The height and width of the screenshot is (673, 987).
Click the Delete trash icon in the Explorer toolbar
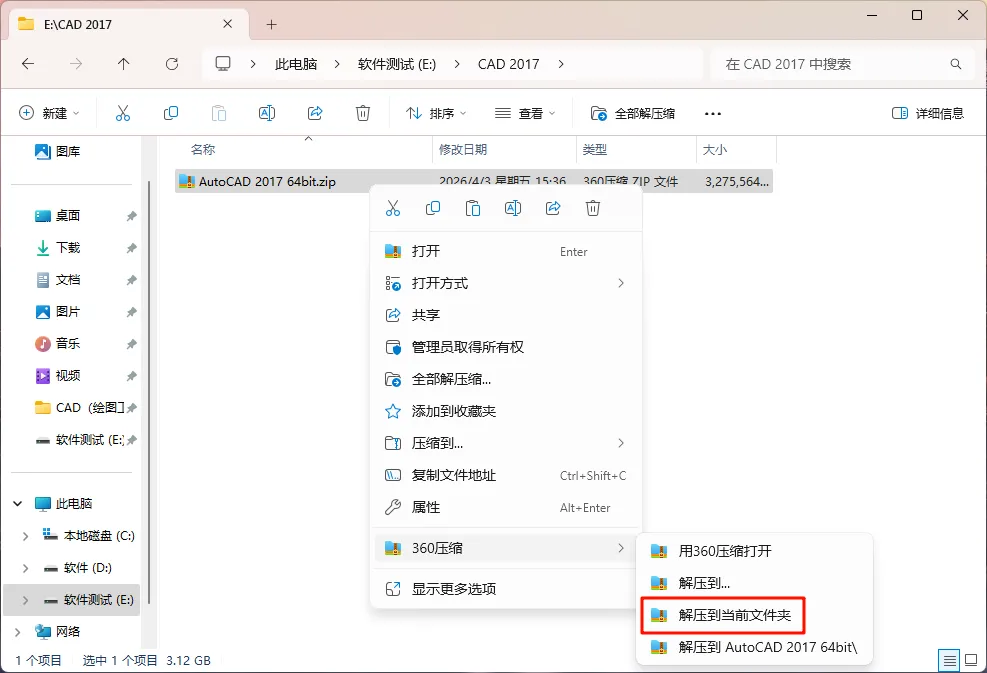coord(363,113)
